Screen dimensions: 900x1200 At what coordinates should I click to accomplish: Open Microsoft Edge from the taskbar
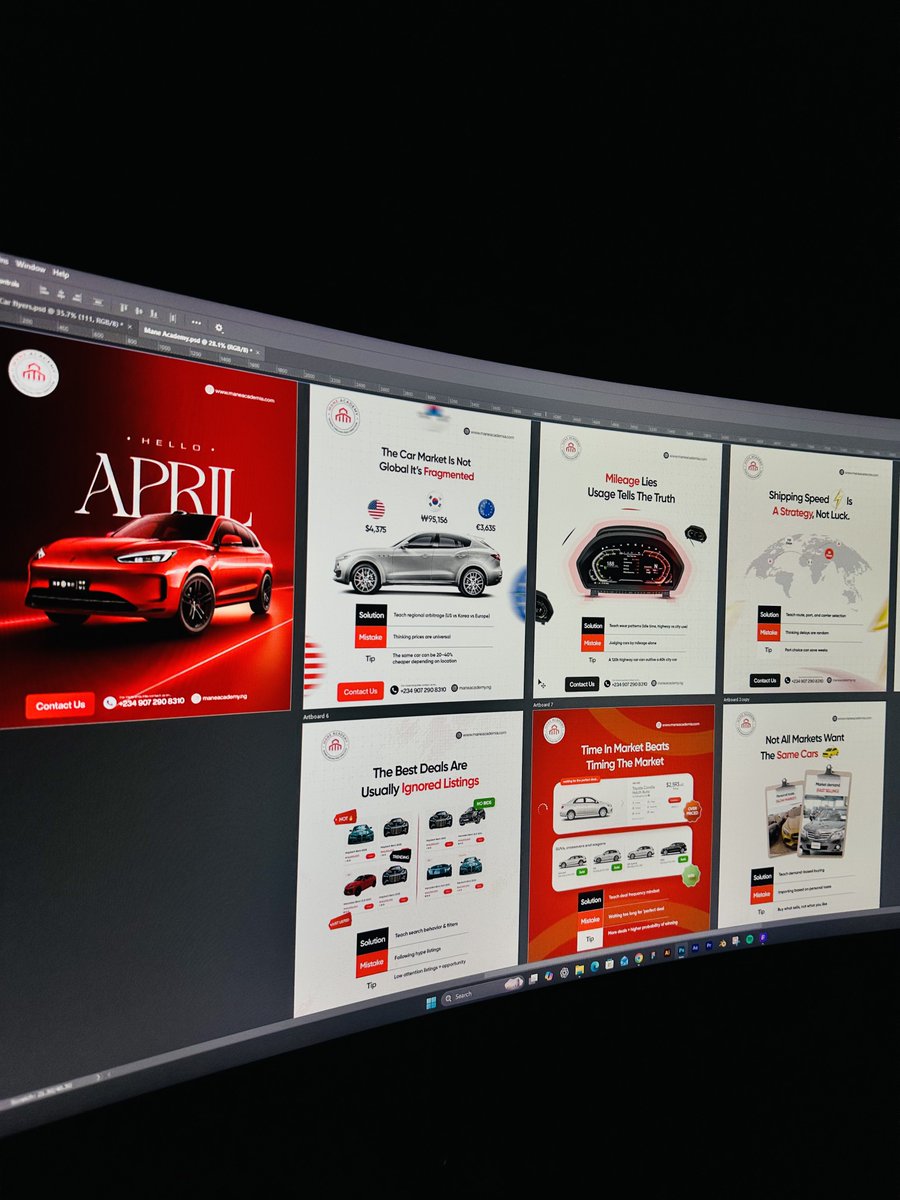click(595, 966)
